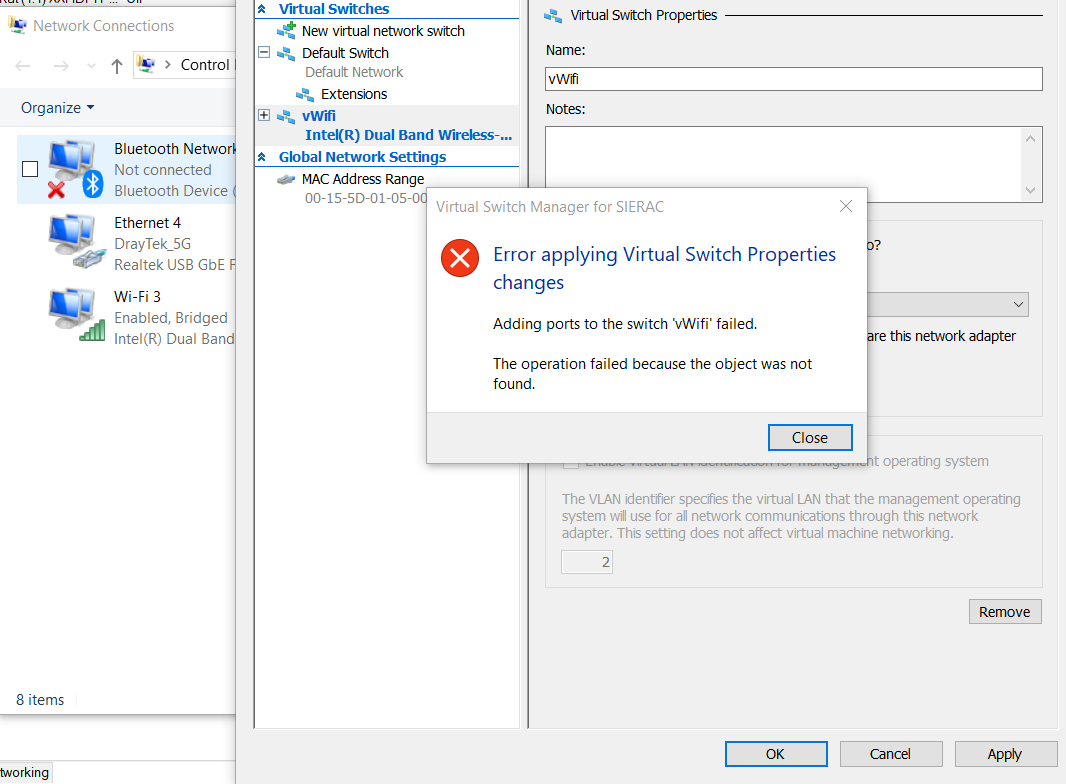Click the Virtual Switch Properties header icon
This screenshot has height=784, width=1066.
coord(553,16)
